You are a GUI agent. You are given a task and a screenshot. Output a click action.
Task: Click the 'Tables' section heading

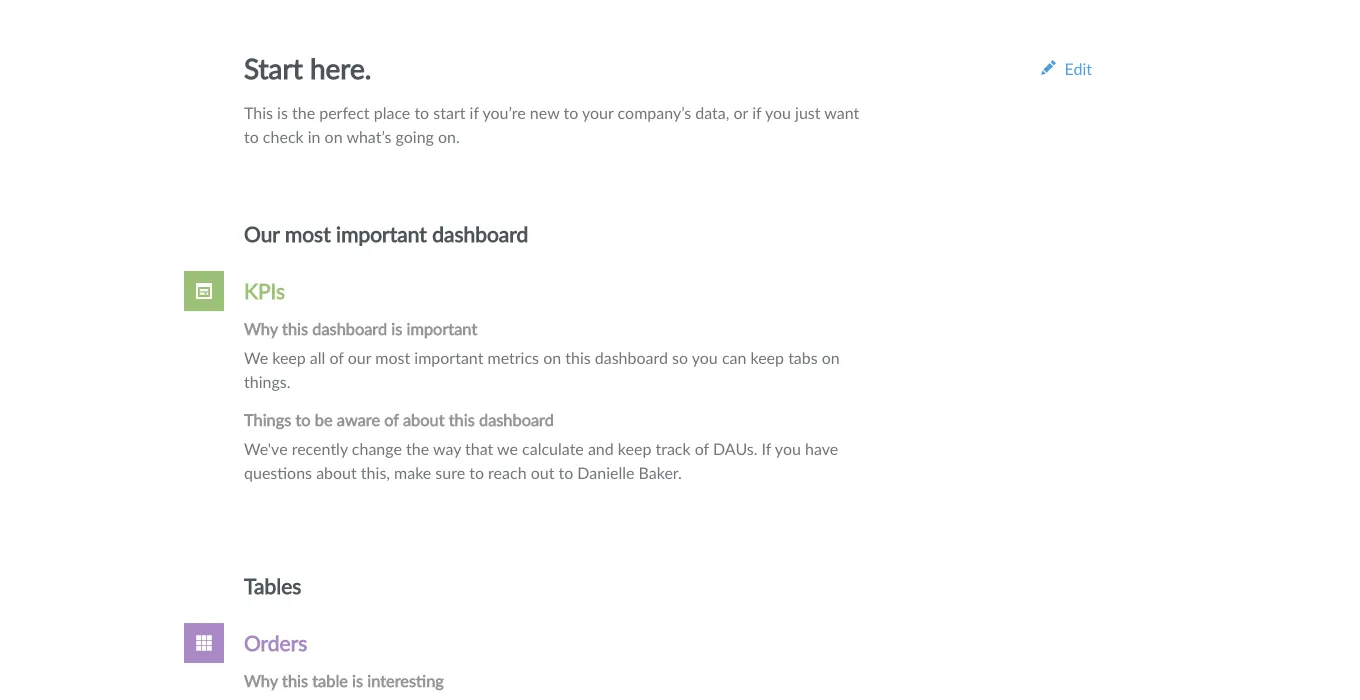coord(273,587)
